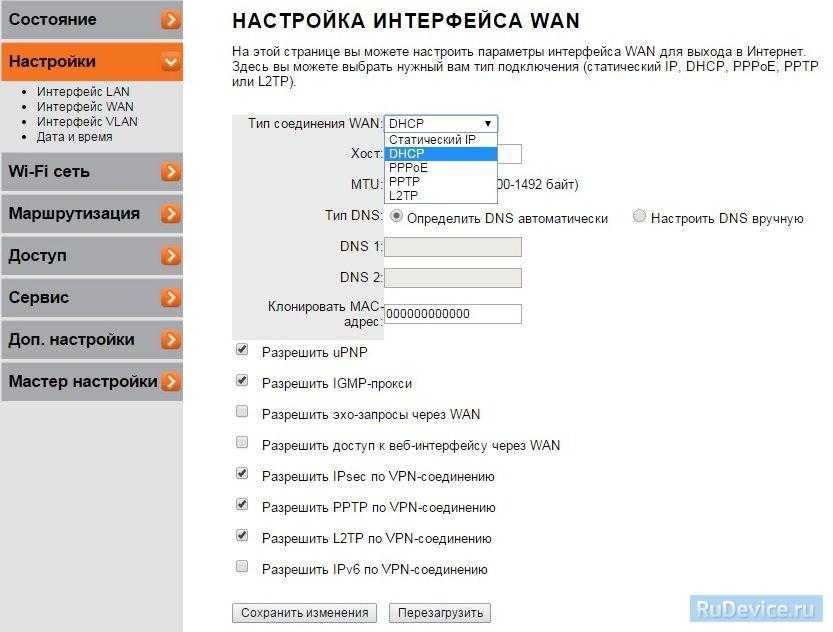Go to Интерфейс LAN settings
This screenshot has width=833, height=632.
[x=83, y=91]
